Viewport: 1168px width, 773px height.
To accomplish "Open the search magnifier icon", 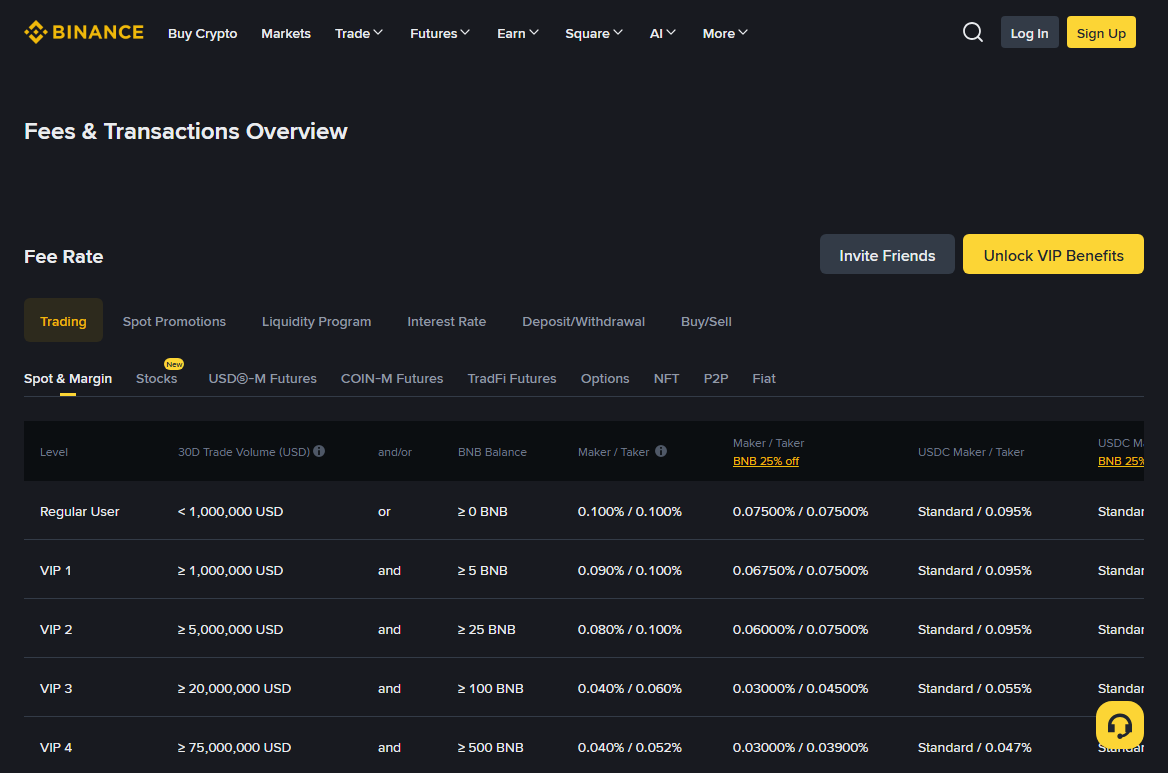I will click(x=972, y=33).
